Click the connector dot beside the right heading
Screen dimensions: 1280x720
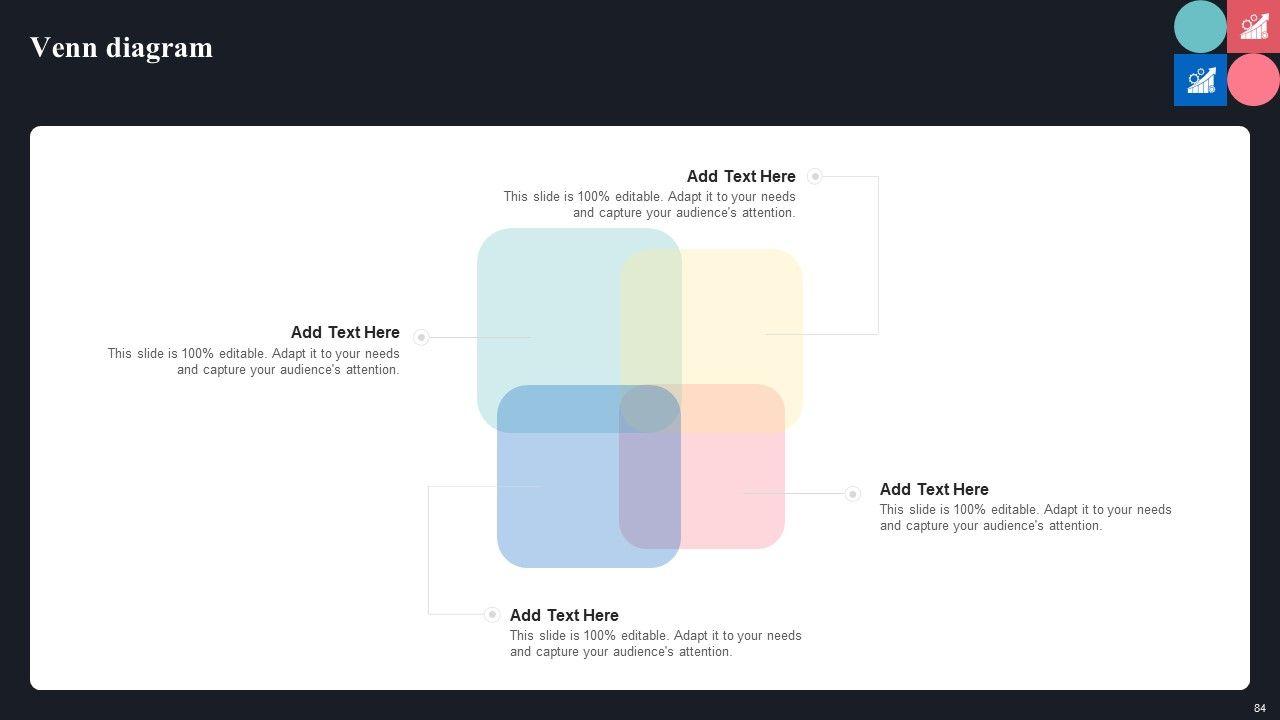(x=853, y=494)
